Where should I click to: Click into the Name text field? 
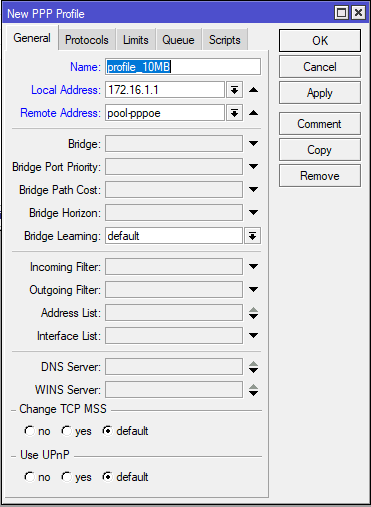point(183,67)
